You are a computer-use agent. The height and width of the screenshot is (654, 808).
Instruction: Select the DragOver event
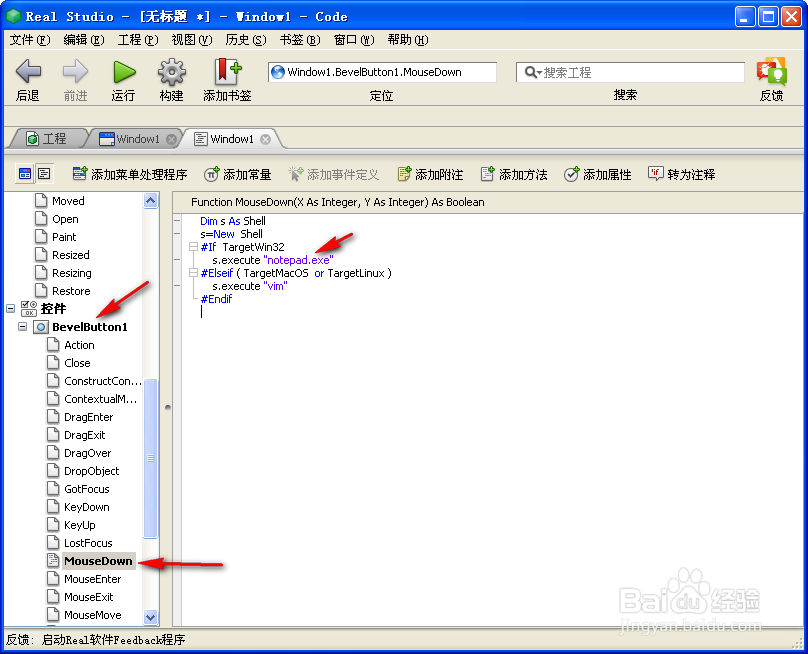tap(88, 454)
